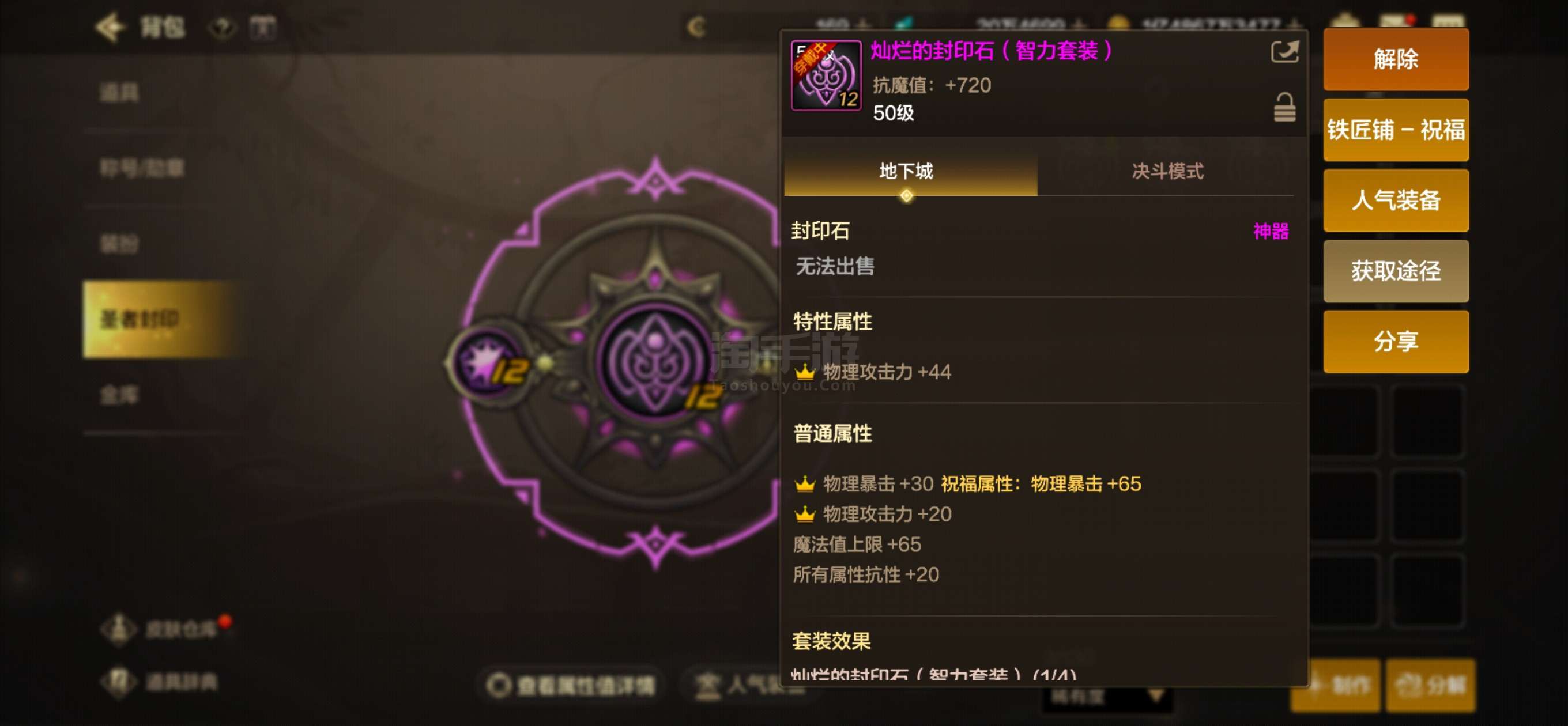Click the 分享 button
1568x726 pixels.
[x=1396, y=342]
